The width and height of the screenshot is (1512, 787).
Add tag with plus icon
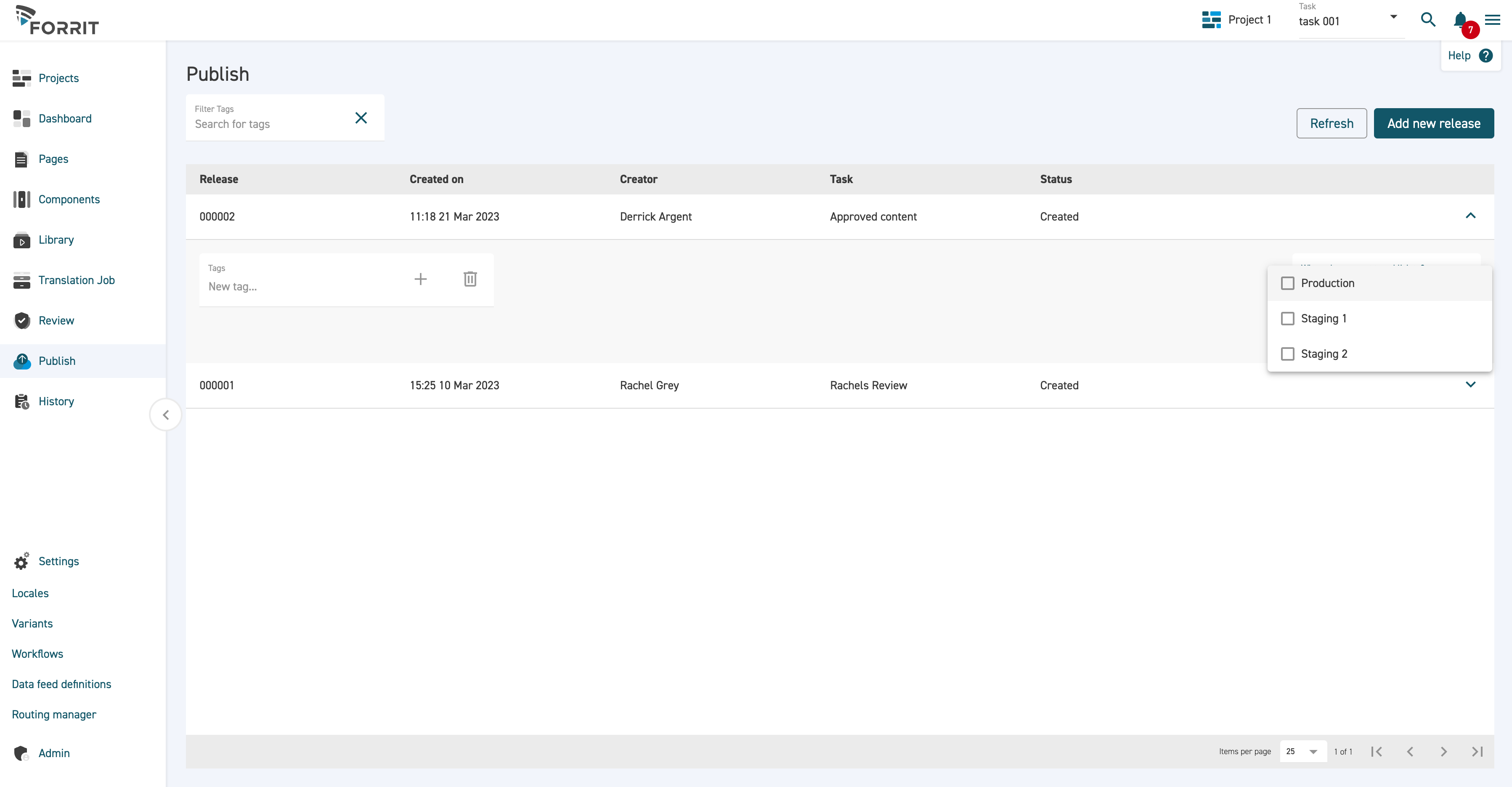pyautogui.click(x=420, y=279)
